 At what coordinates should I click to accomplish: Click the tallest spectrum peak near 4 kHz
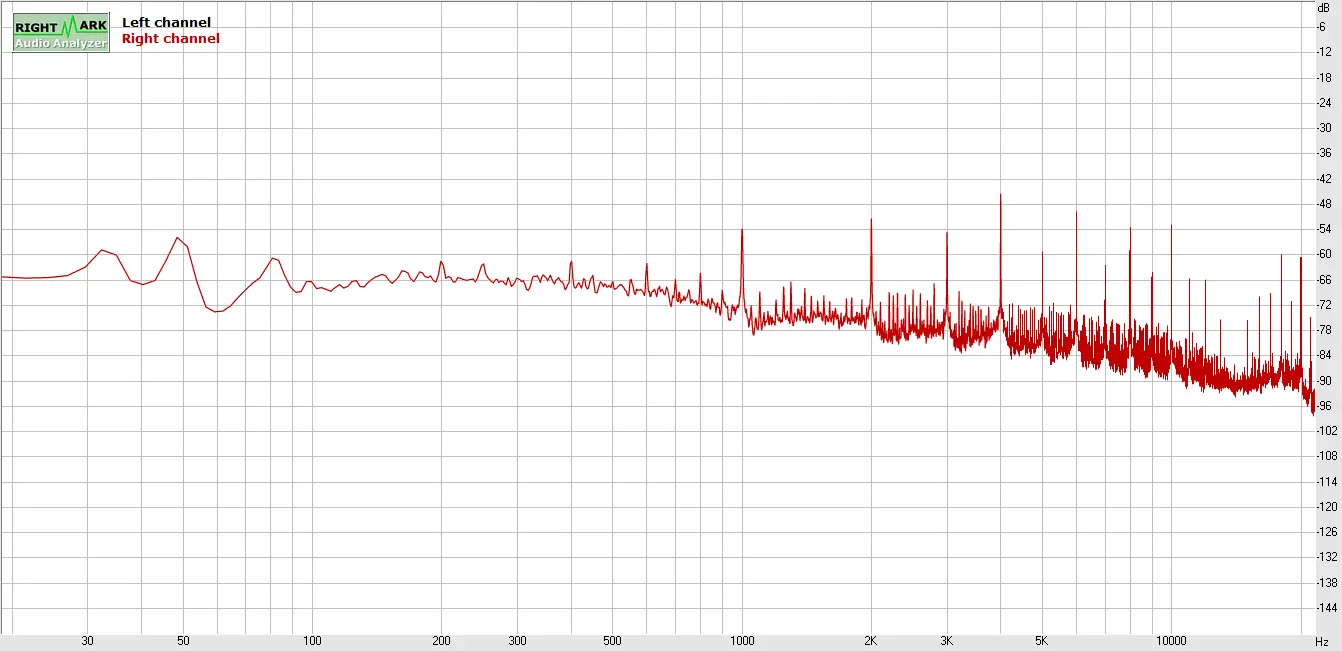click(1000, 195)
